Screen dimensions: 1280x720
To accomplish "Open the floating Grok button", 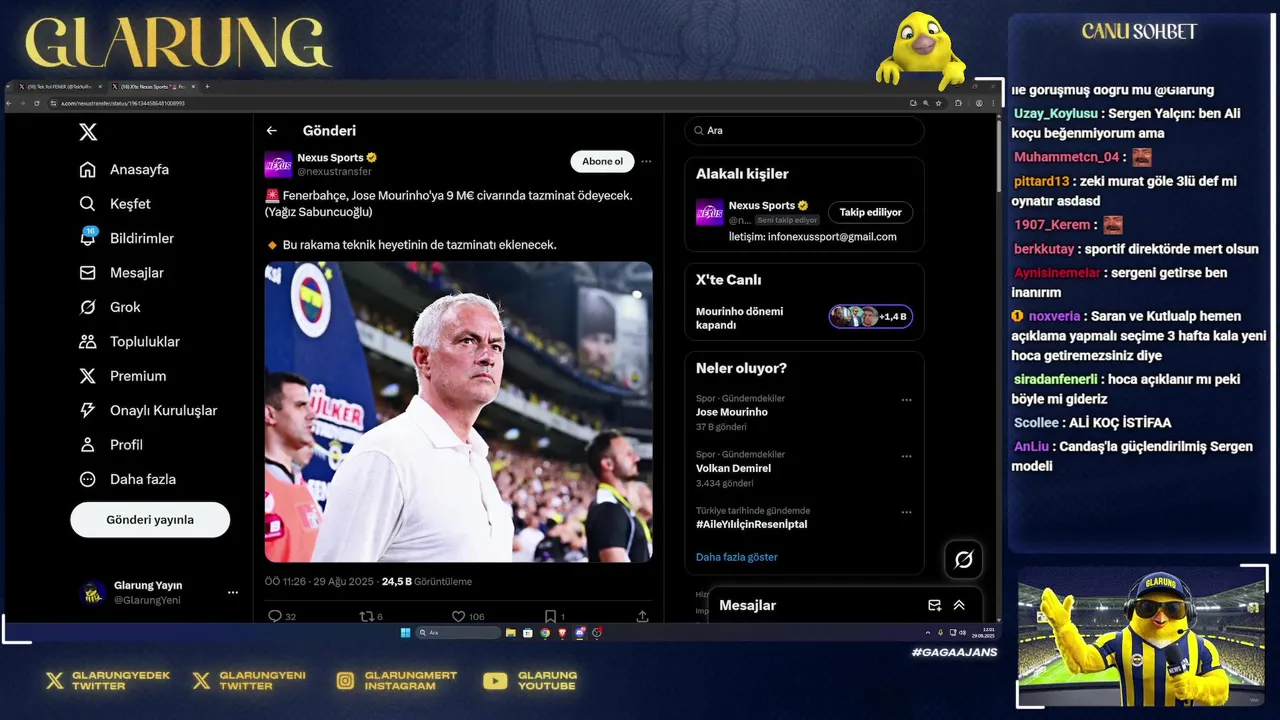I will [x=964, y=560].
